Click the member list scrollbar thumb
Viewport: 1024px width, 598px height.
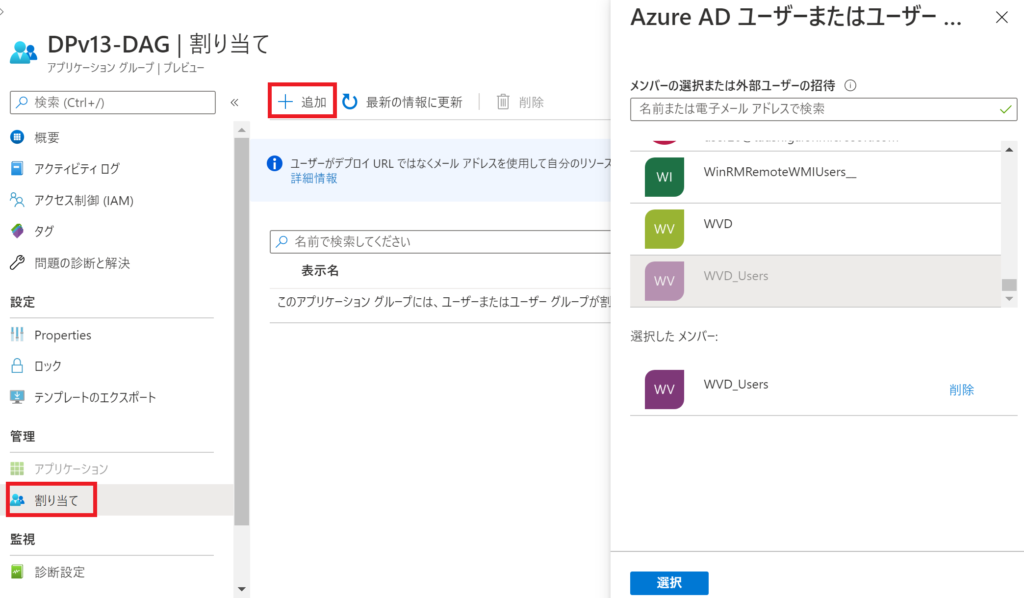click(1009, 285)
